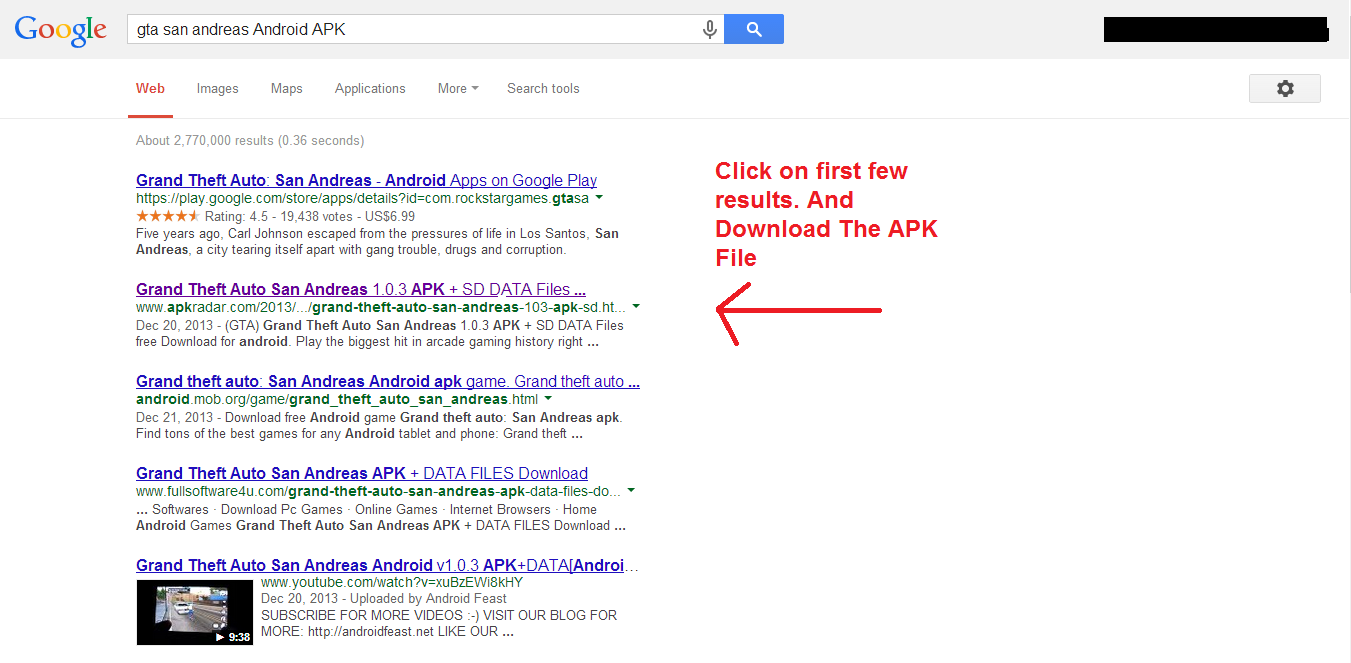Click the 'Rating: 4.5 - 19,438 votes' text
The height and width of the screenshot is (663, 1351).
pos(281,216)
